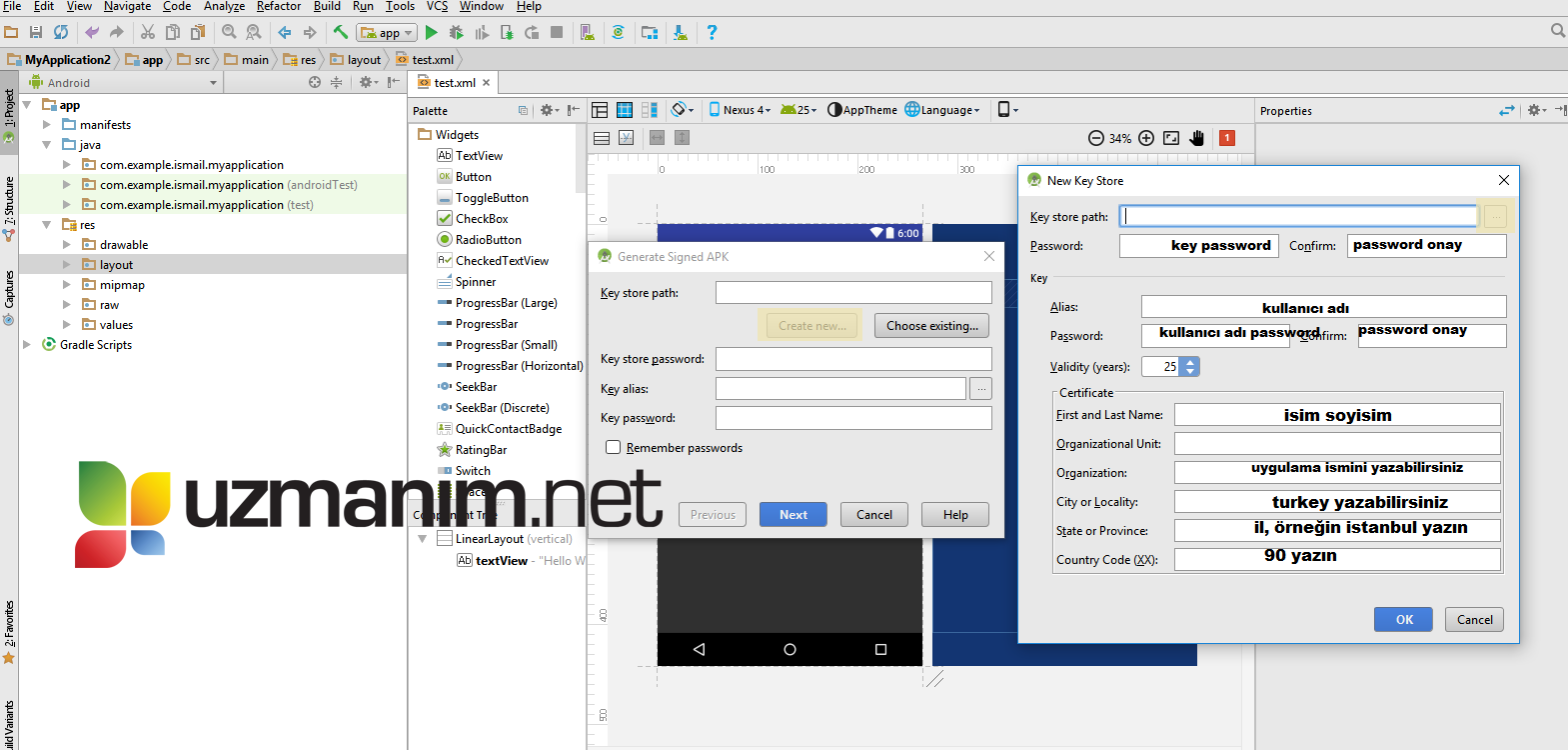Click the Find magnifier toolbar icon
The width and height of the screenshot is (1568, 750).
(x=229, y=33)
